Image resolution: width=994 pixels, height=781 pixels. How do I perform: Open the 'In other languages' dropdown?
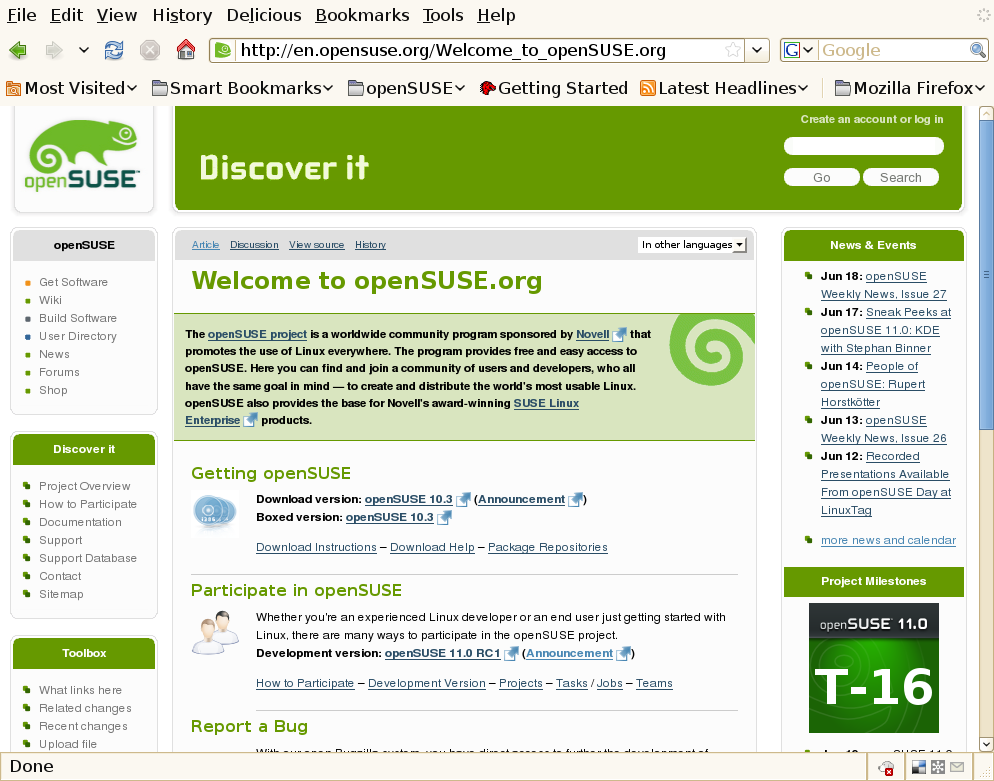(693, 245)
